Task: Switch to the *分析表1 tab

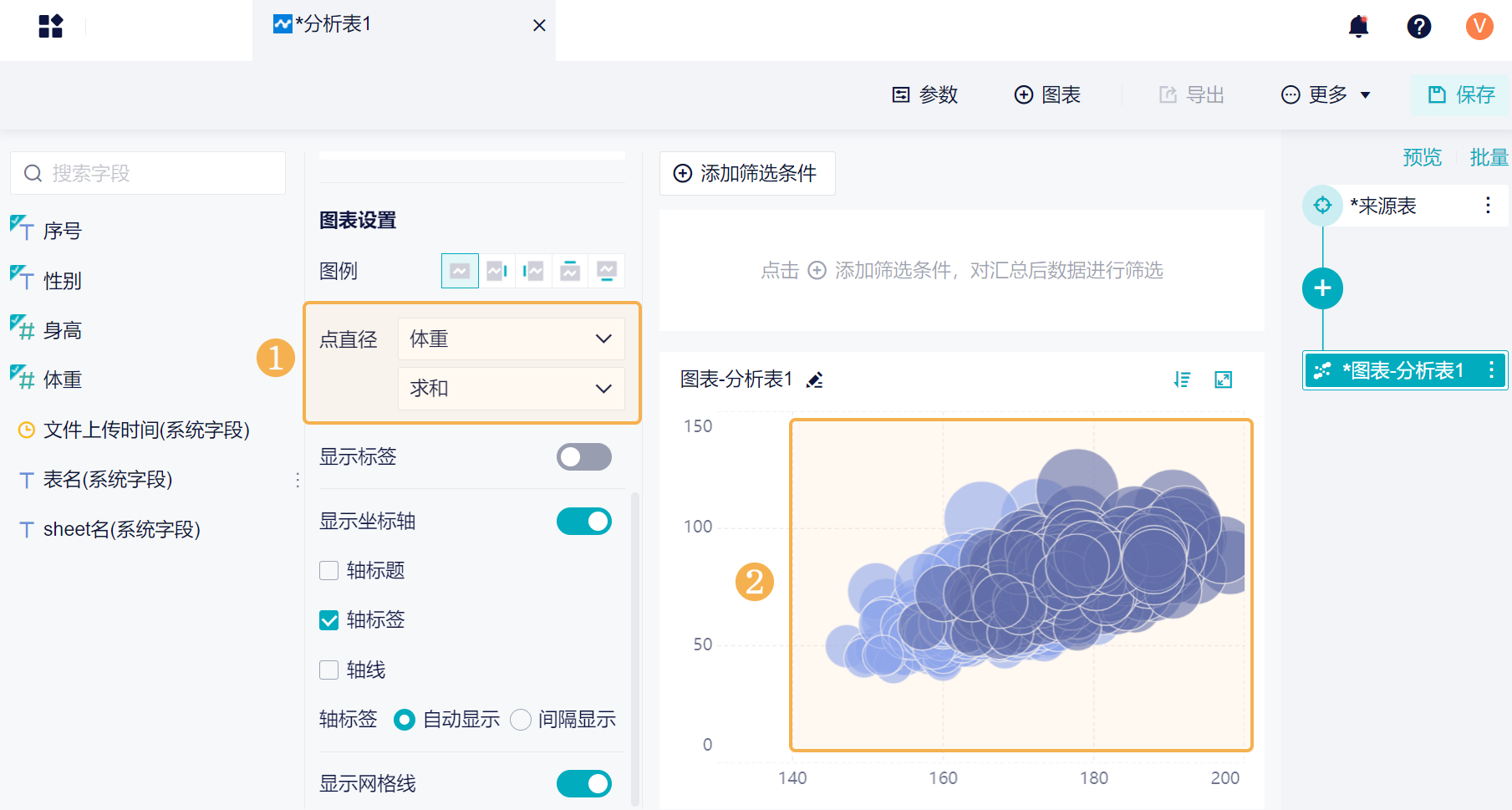Action: pos(334,25)
